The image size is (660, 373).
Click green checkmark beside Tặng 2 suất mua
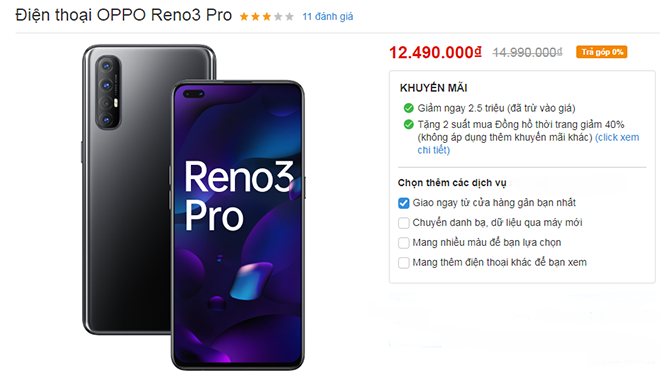408,125
